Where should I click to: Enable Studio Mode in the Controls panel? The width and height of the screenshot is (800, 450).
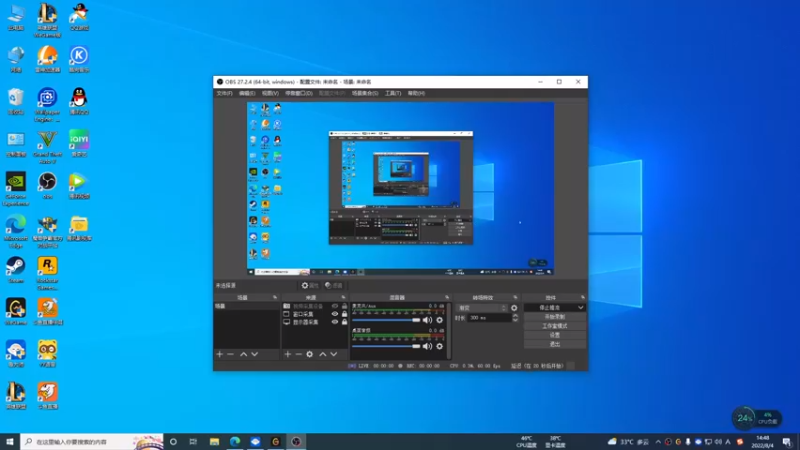pos(555,326)
